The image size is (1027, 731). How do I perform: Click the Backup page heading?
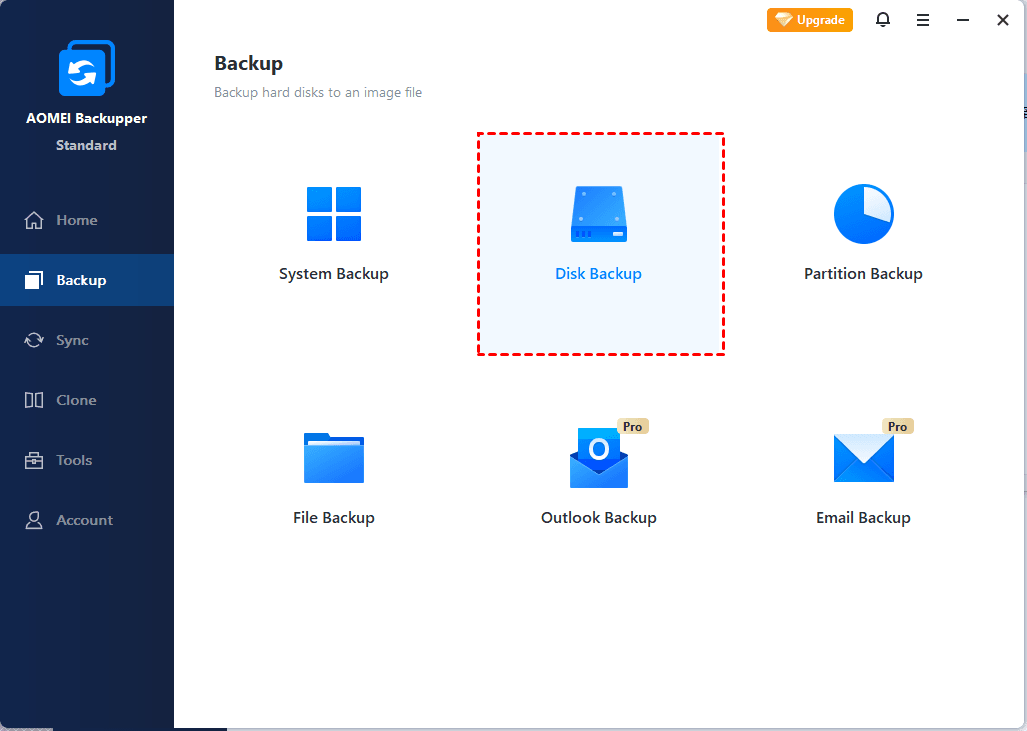coord(249,64)
